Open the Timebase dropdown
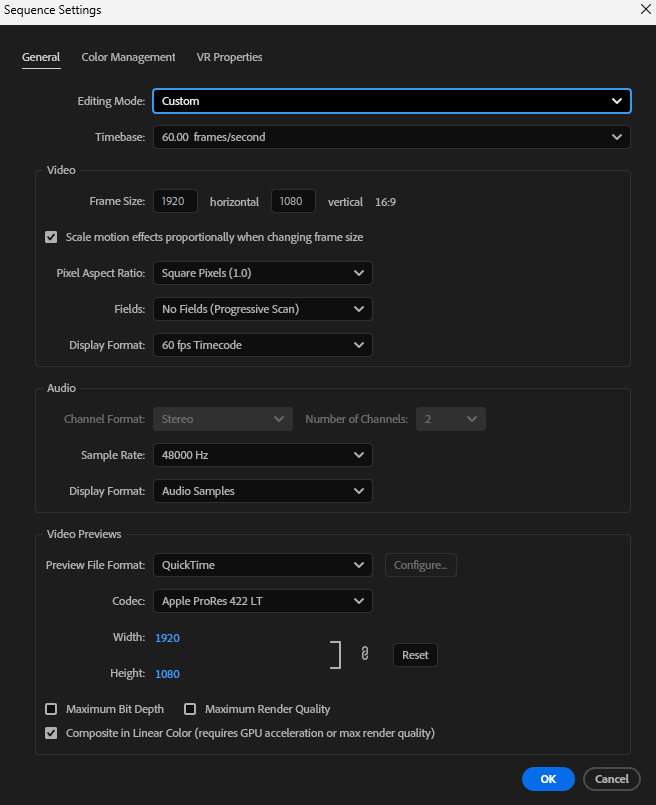The image size is (656, 805). click(x=391, y=136)
